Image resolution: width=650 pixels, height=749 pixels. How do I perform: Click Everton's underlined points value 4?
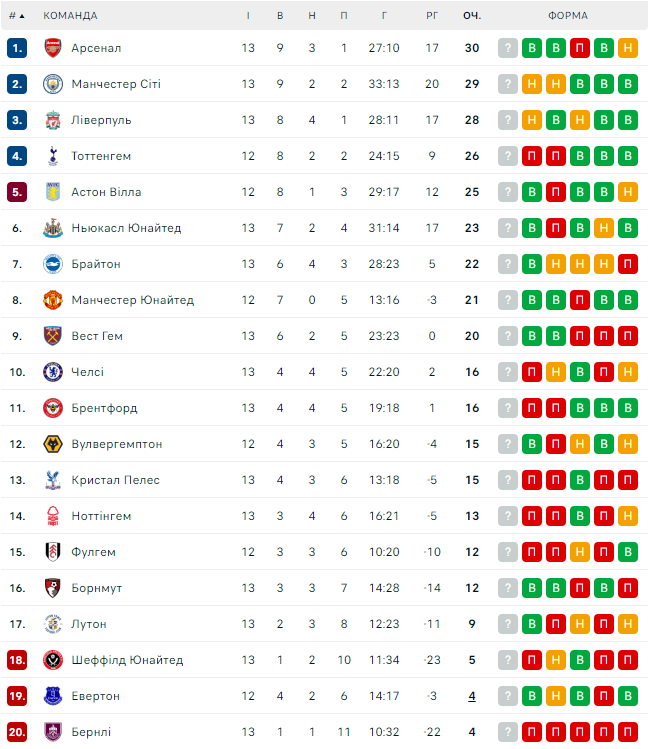click(x=472, y=696)
